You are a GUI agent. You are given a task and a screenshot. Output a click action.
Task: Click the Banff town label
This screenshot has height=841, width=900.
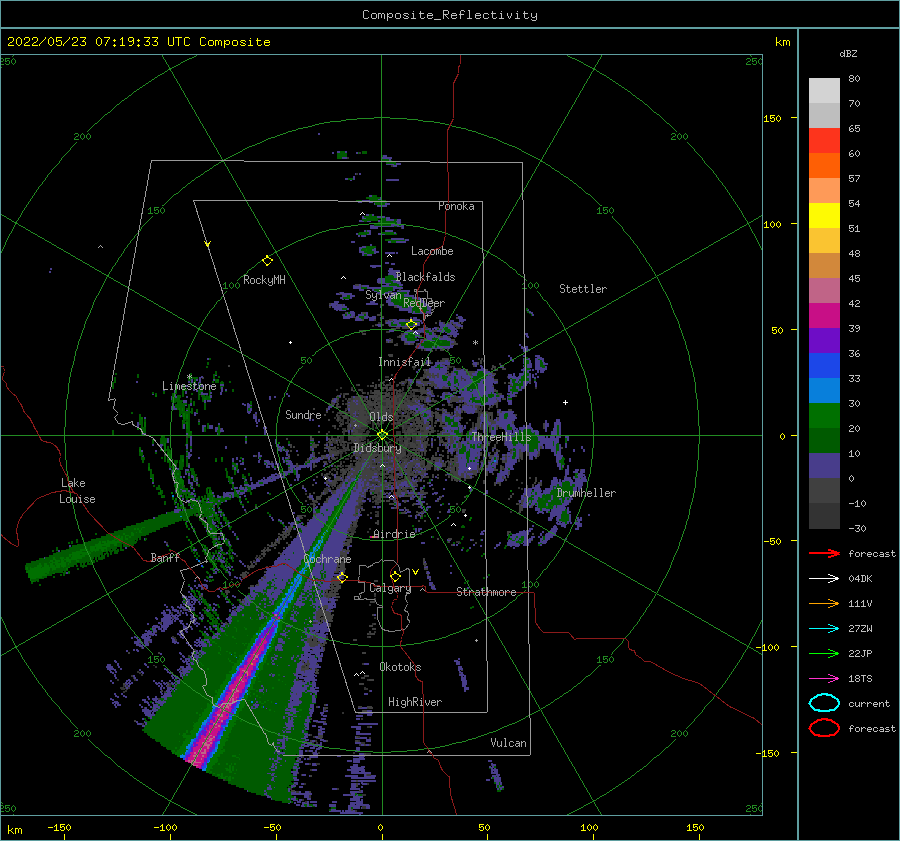(165, 558)
